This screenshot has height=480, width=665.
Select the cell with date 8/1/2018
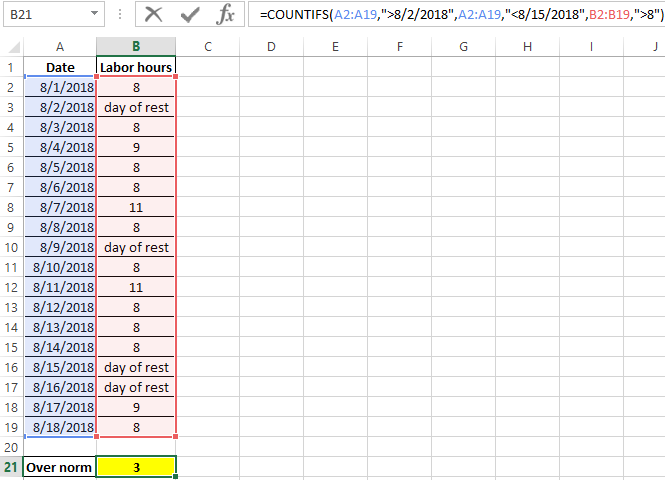(x=60, y=87)
